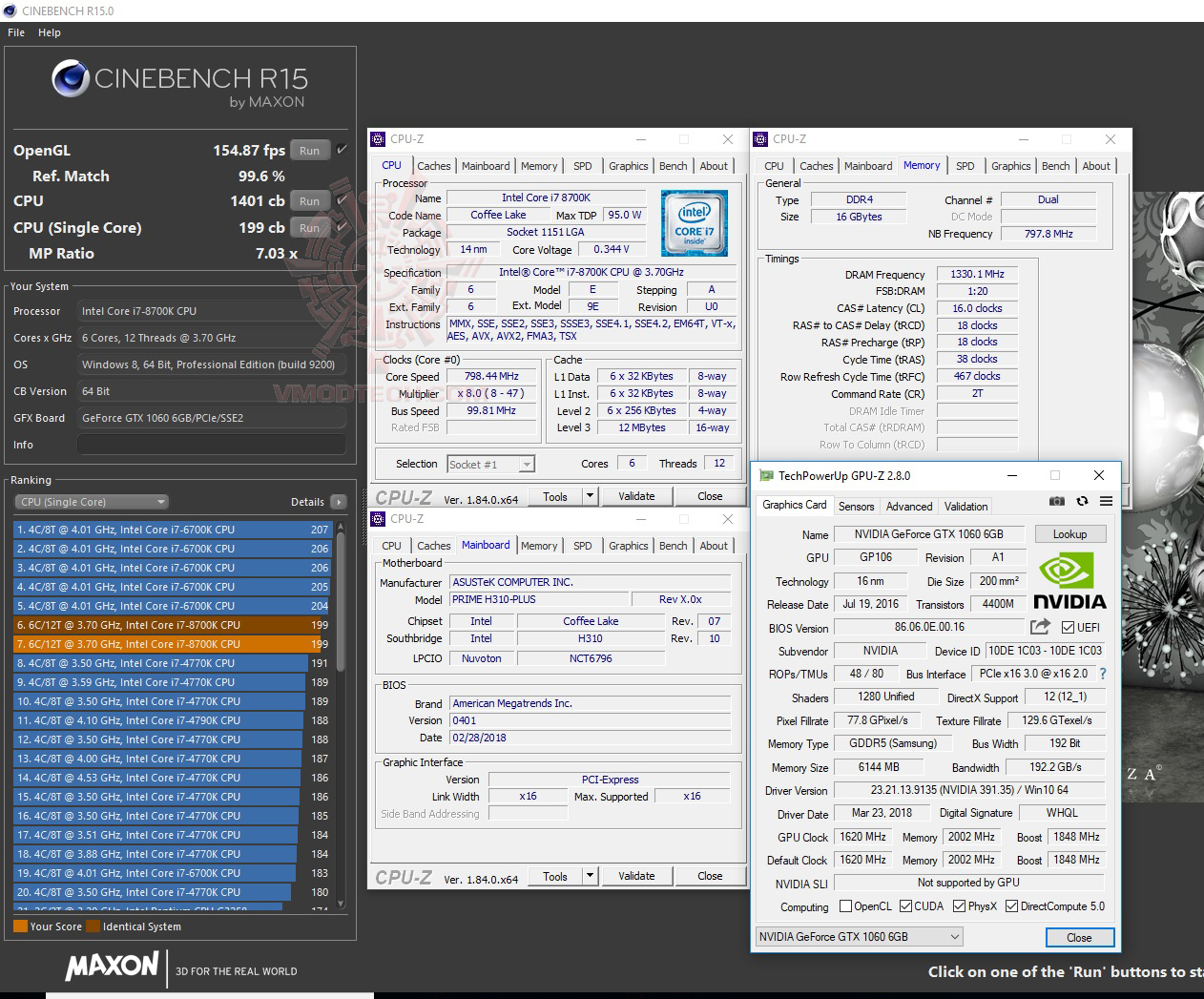Click the Lookup button in GPU-Z

click(1069, 533)
